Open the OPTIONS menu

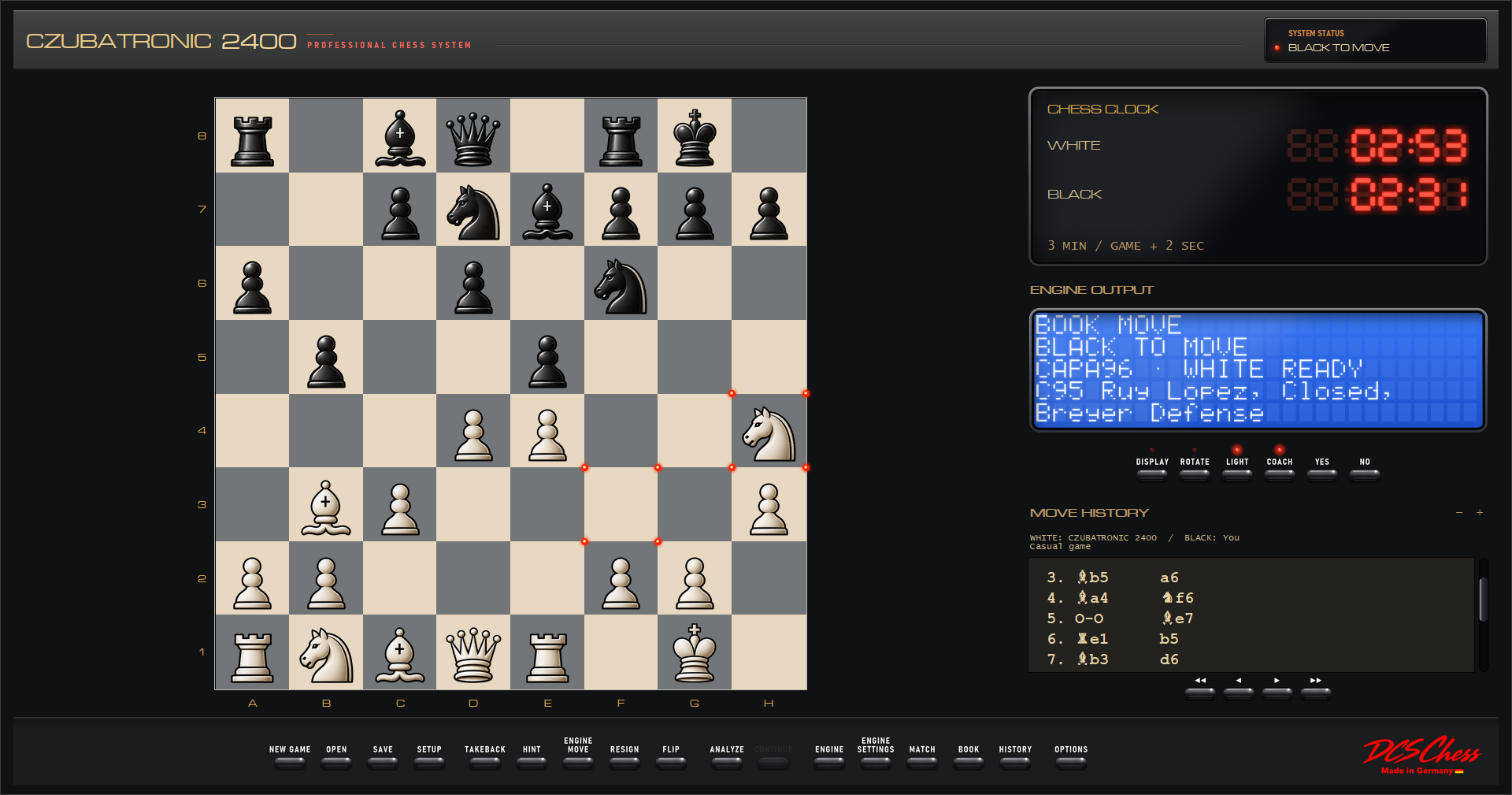tap(1071, 762)
